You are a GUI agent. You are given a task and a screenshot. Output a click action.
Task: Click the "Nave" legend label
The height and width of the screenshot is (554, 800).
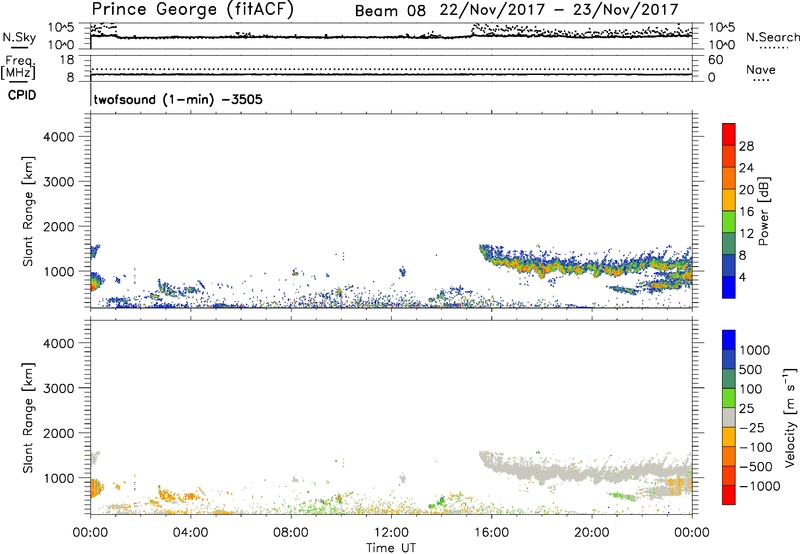(761, 69)
